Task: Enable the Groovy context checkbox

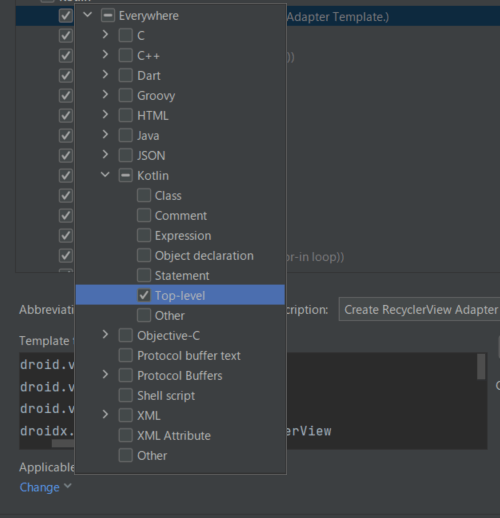Action: [x=126, y=95]
